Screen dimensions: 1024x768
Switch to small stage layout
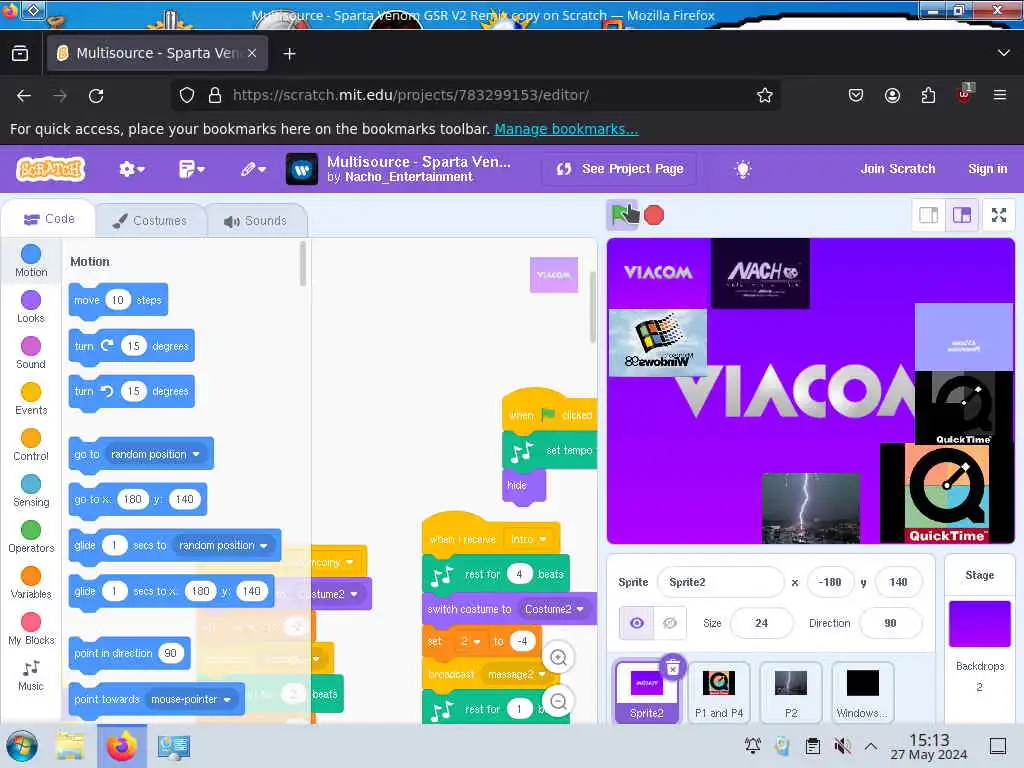pyautogui.click(x=929, y=215)
